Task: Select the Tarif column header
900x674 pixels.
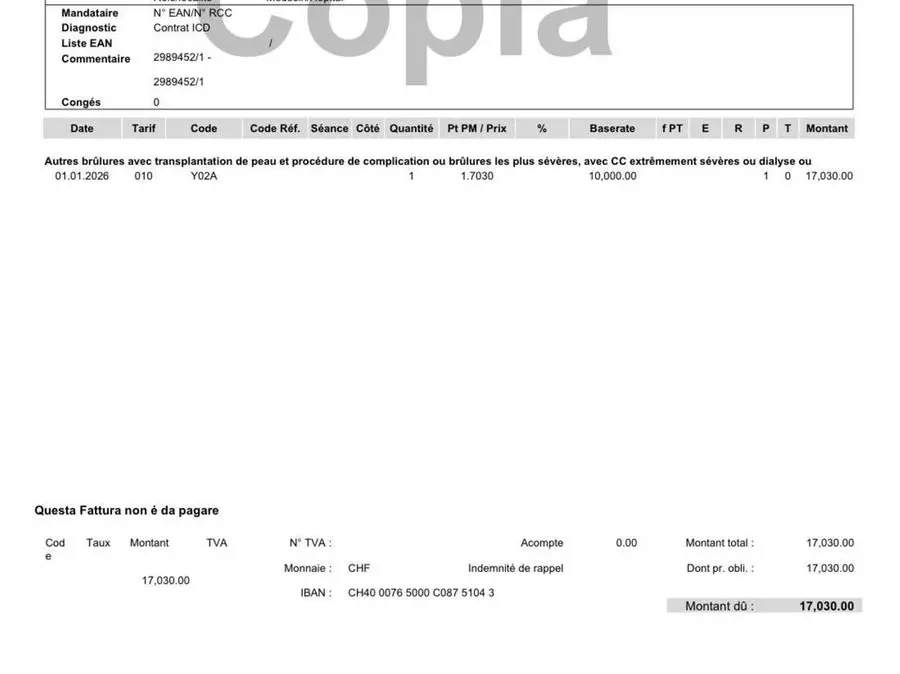Action: point(143,128)
